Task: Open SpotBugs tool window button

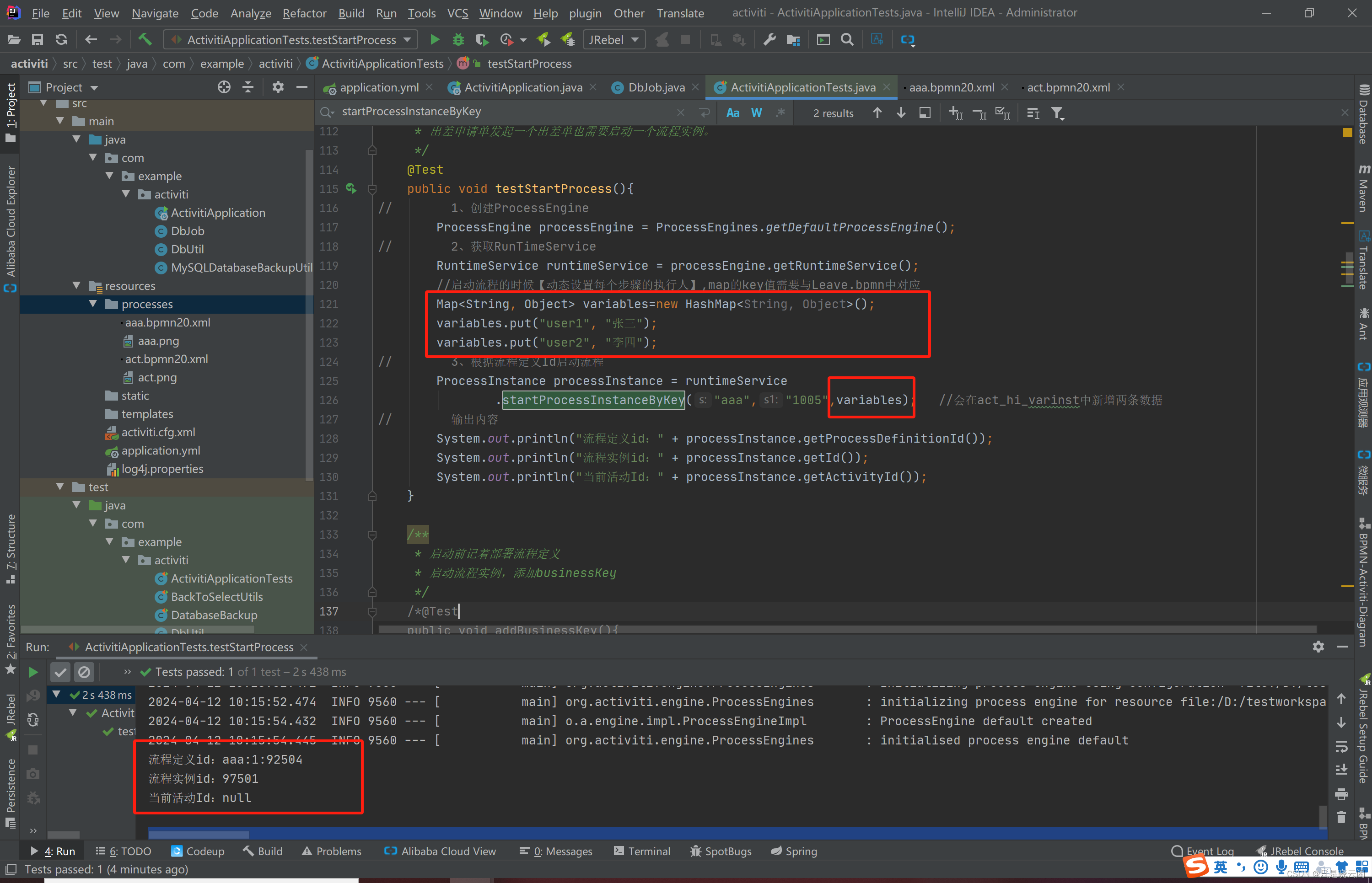Action: coord(721,851)
